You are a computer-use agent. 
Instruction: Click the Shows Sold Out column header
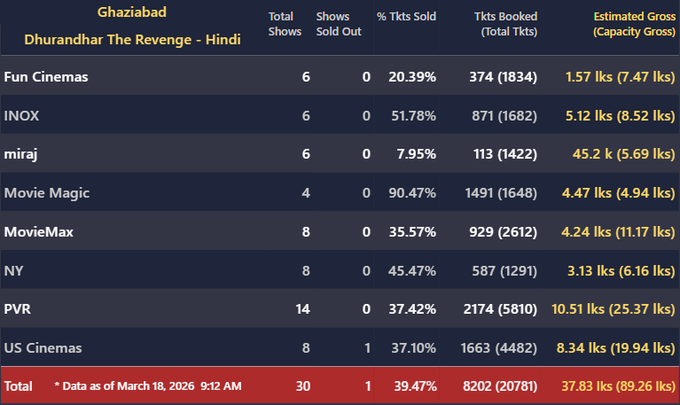pos(338,24)
